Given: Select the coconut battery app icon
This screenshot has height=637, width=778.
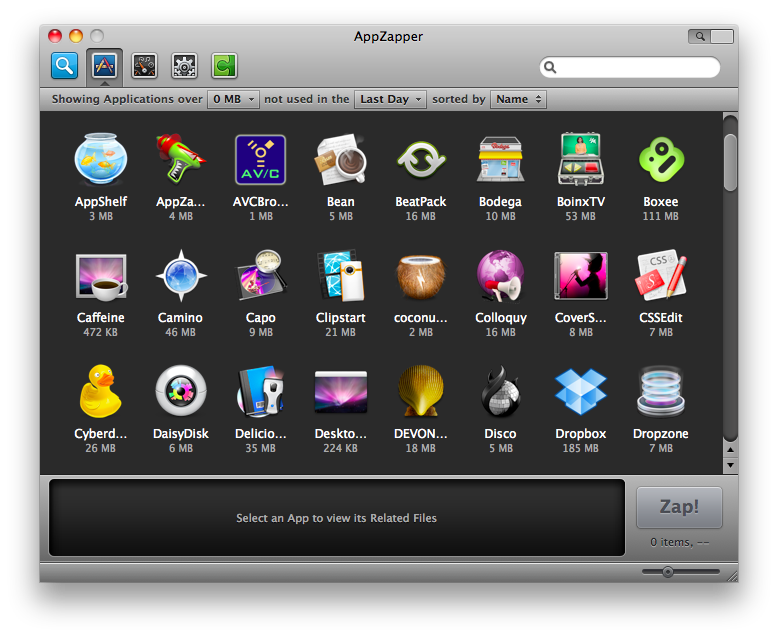Looking at the screenshot, I should pos(421,277).
